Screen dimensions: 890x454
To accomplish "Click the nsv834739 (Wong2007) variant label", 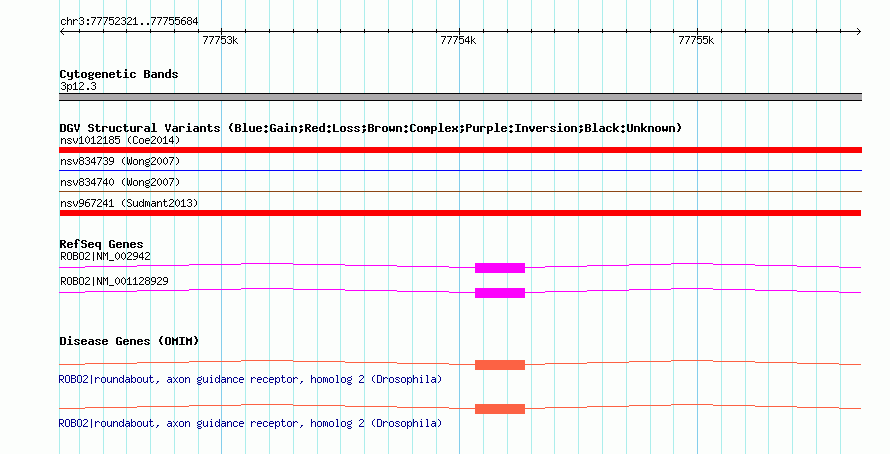I will pyautogui.click(x=120, y=161).
